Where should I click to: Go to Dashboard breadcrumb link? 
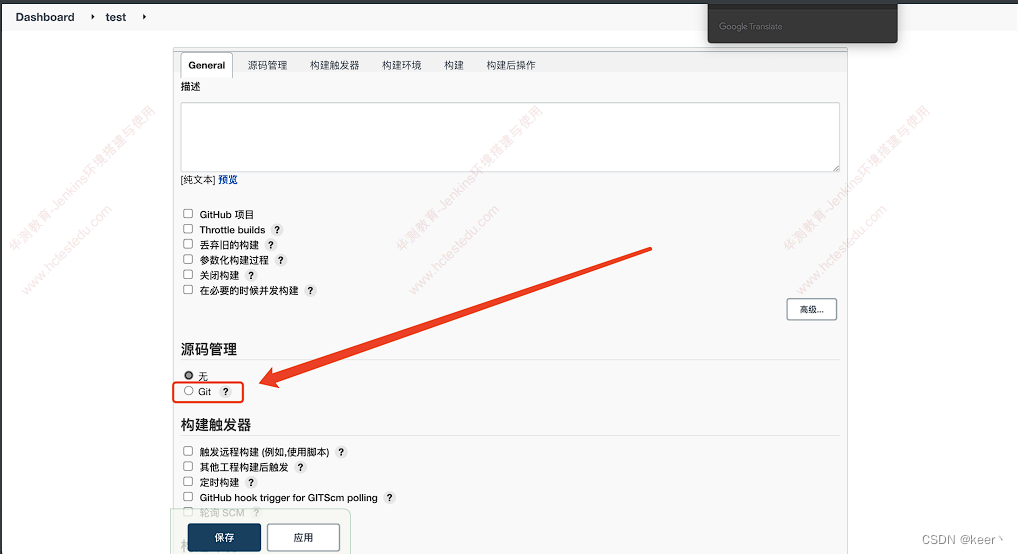(45, 17)
